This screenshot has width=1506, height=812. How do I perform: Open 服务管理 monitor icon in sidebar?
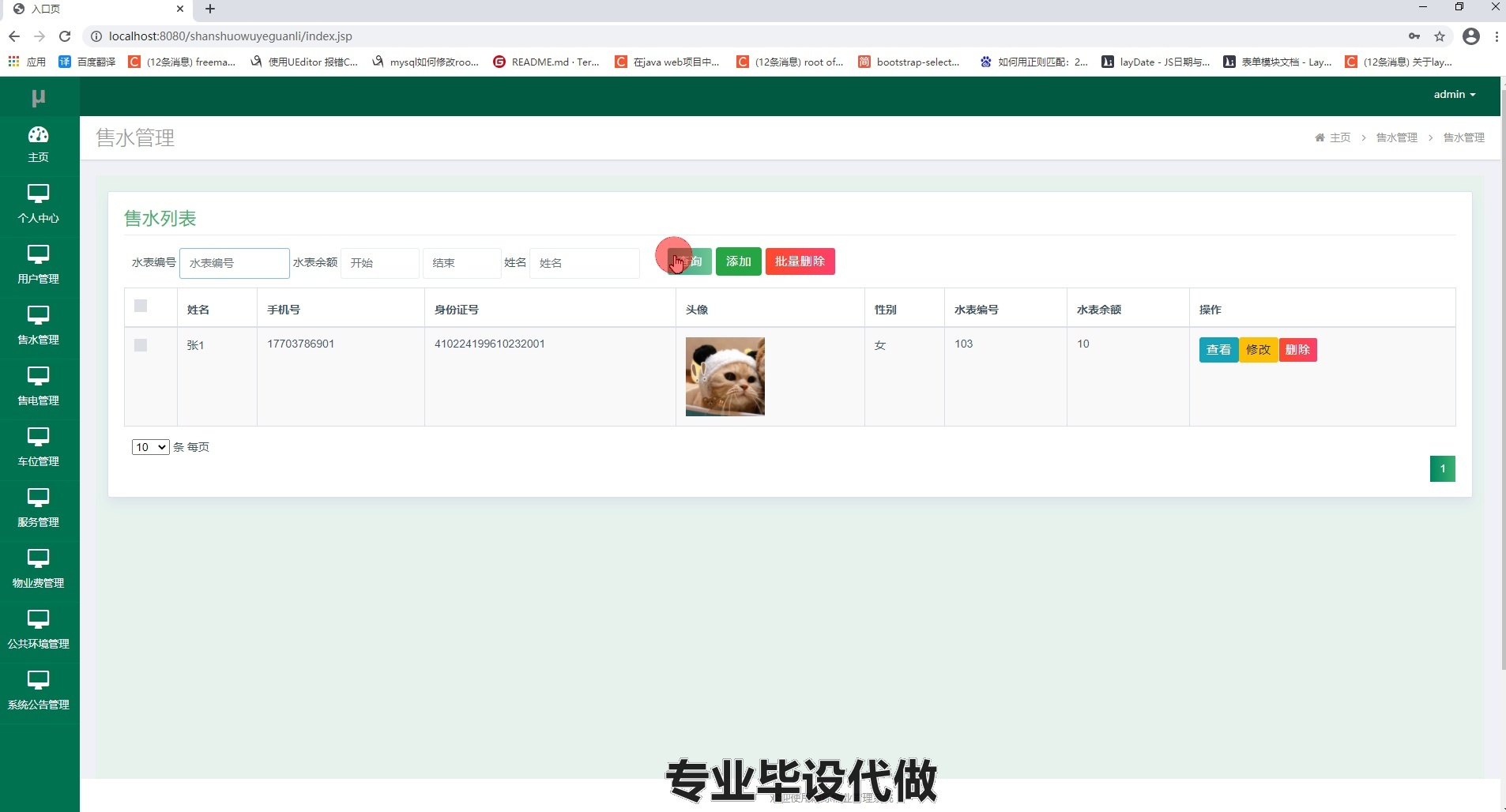tap(38, 498)
